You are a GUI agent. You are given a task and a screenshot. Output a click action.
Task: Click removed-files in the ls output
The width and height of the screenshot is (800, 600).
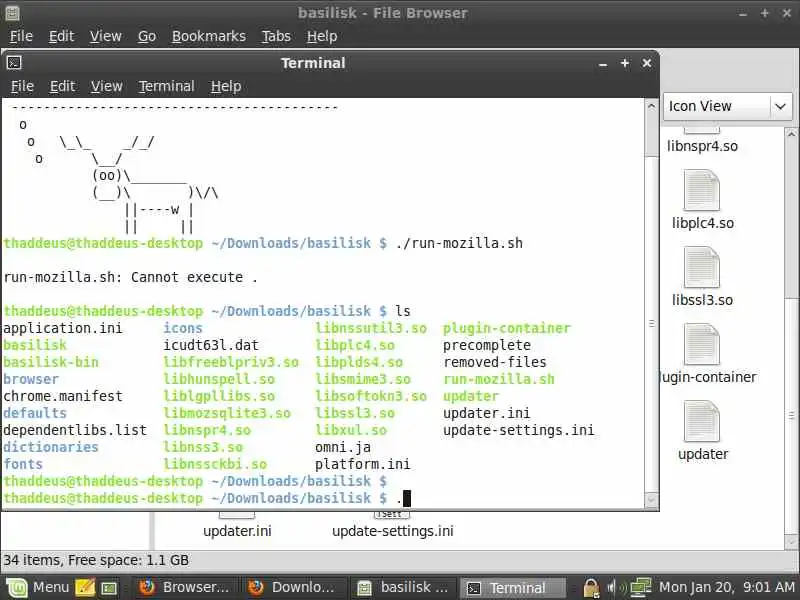tap(494, 362)
